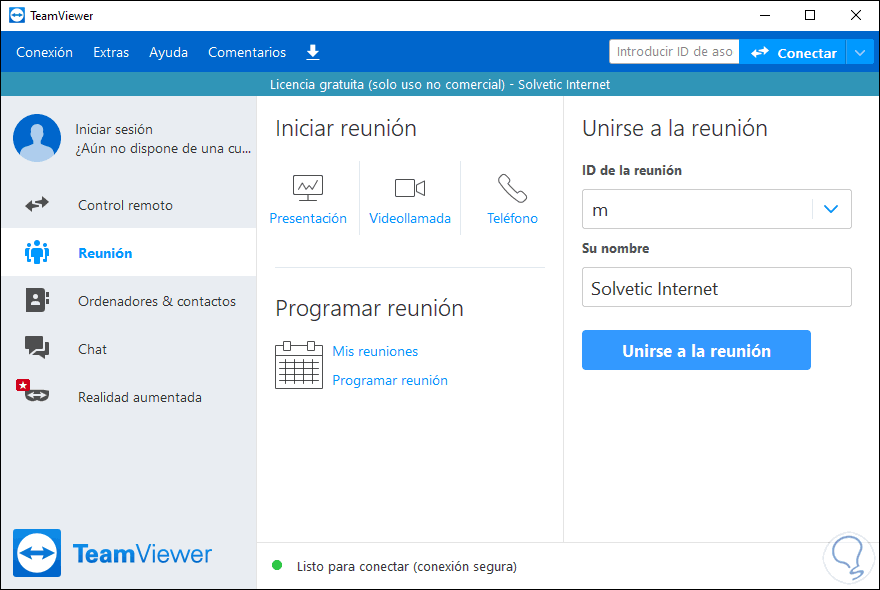
Task: Select the Reunión sidebar tab
Action: click(129, 253)
